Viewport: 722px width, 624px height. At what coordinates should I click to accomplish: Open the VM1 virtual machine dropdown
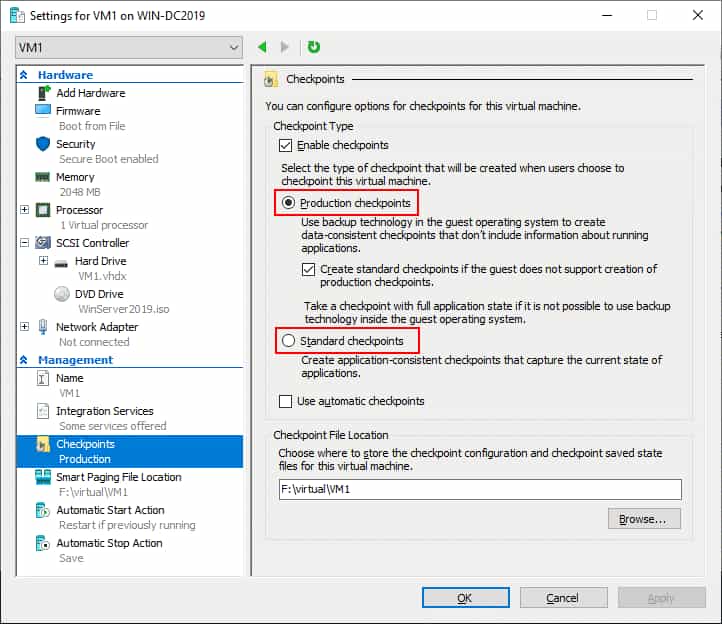coord(129,47)
